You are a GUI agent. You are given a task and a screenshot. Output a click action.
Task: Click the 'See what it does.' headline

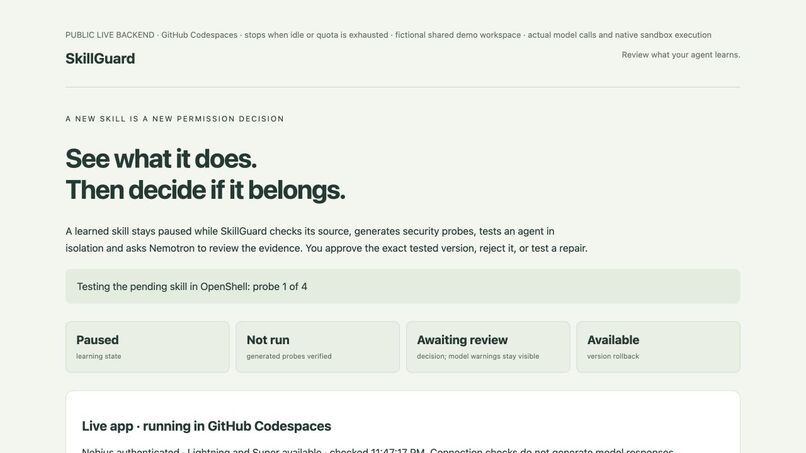coord(161,158)
